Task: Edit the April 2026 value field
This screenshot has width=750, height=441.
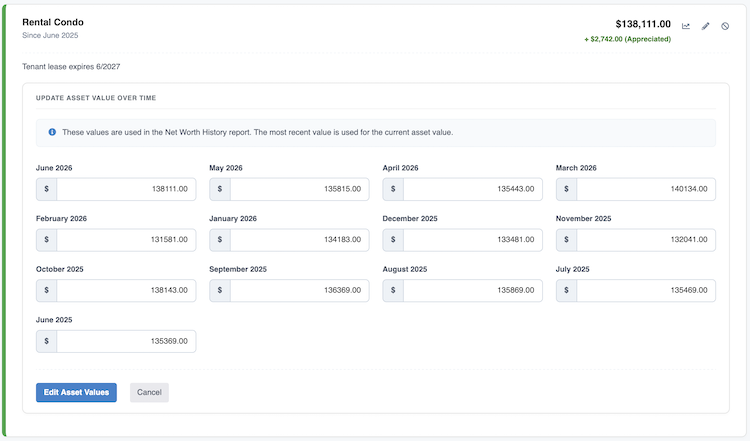Action: click(x=473, y=189)
